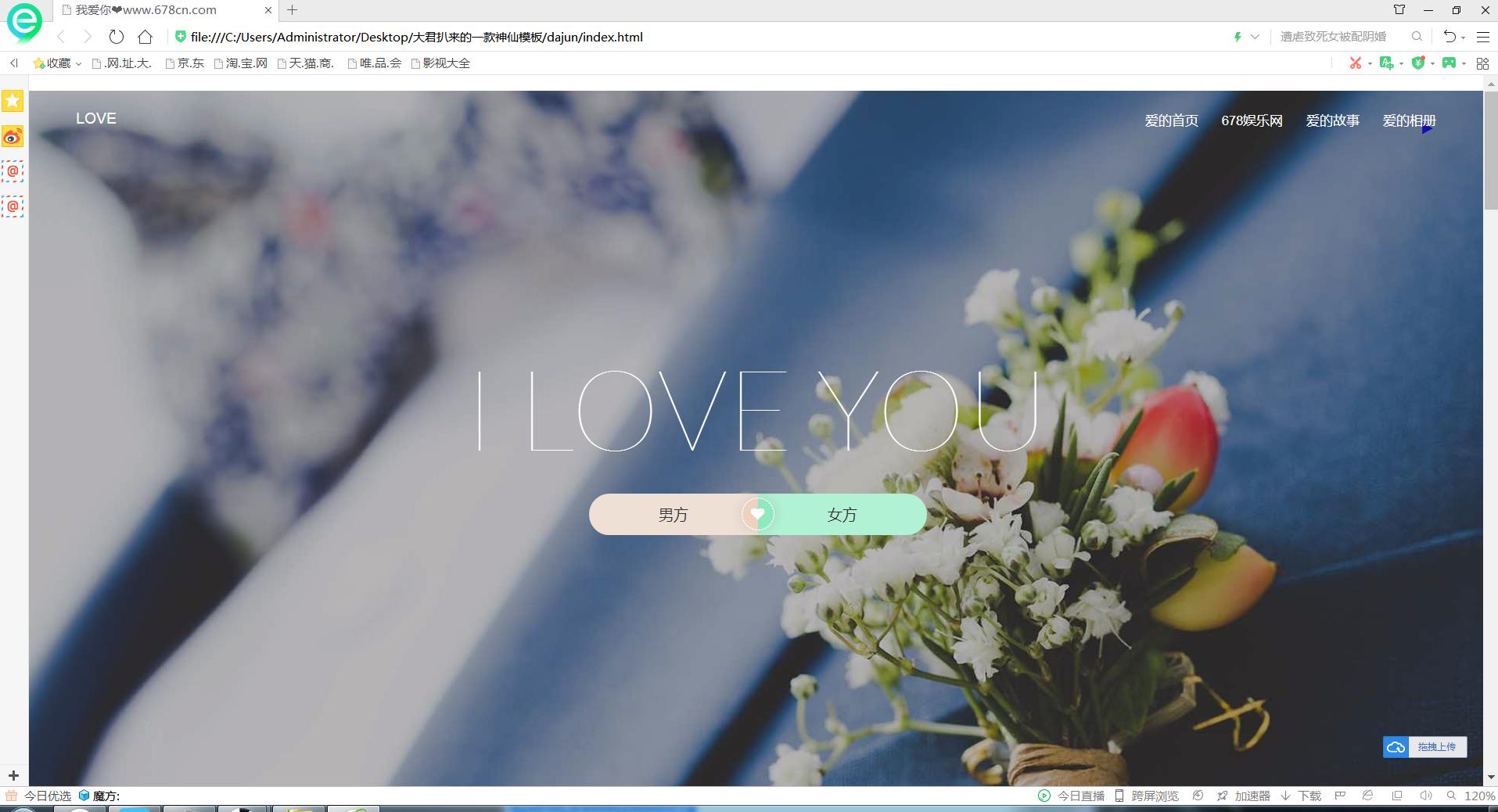This screenshot has height=812, width=1498.
Task: Toggle the IE compatibility mode icon
Action: coord(1367,796)
